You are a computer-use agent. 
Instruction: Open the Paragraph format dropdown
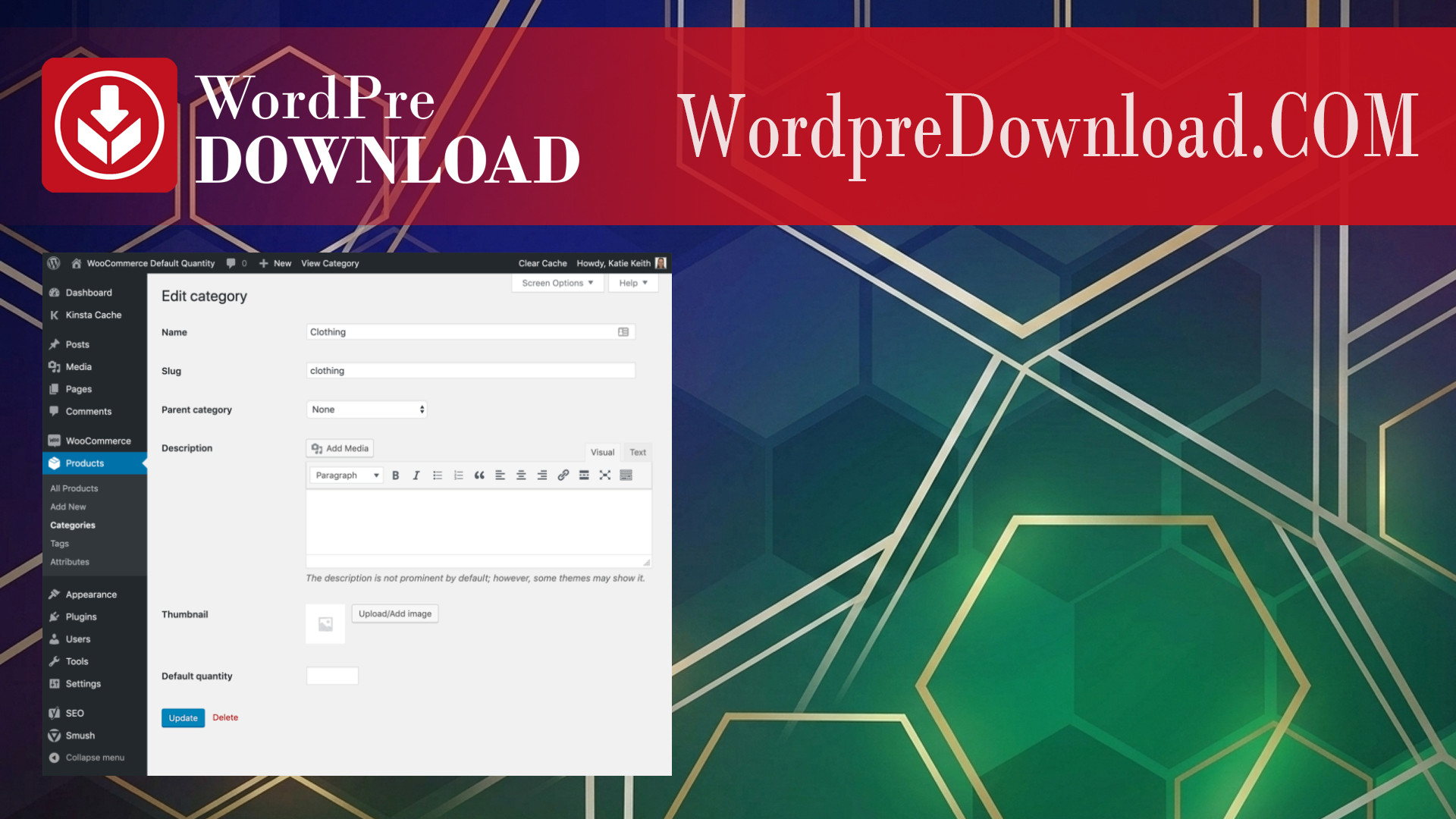coord(347,475)
